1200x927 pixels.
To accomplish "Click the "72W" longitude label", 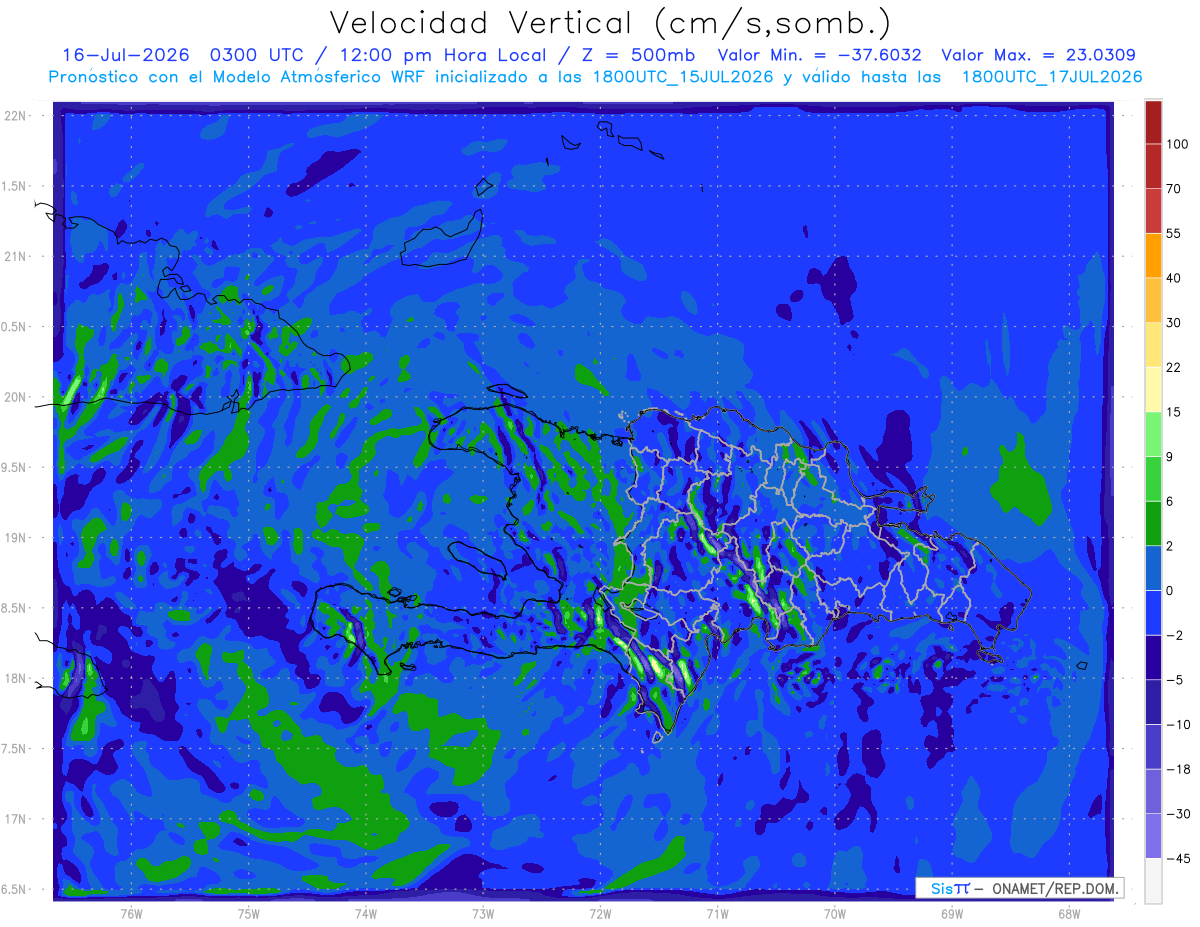I will point(600,914).
